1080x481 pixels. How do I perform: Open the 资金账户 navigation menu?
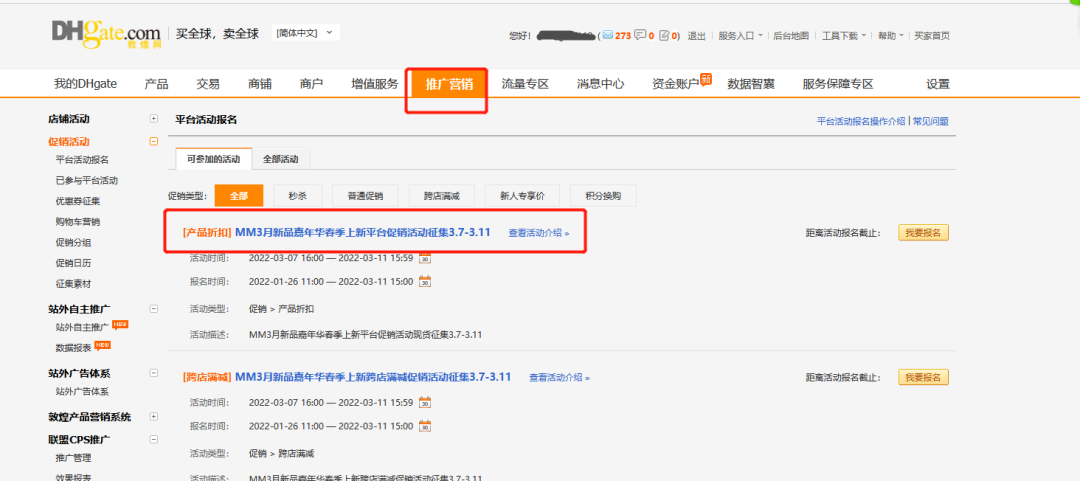675,84
